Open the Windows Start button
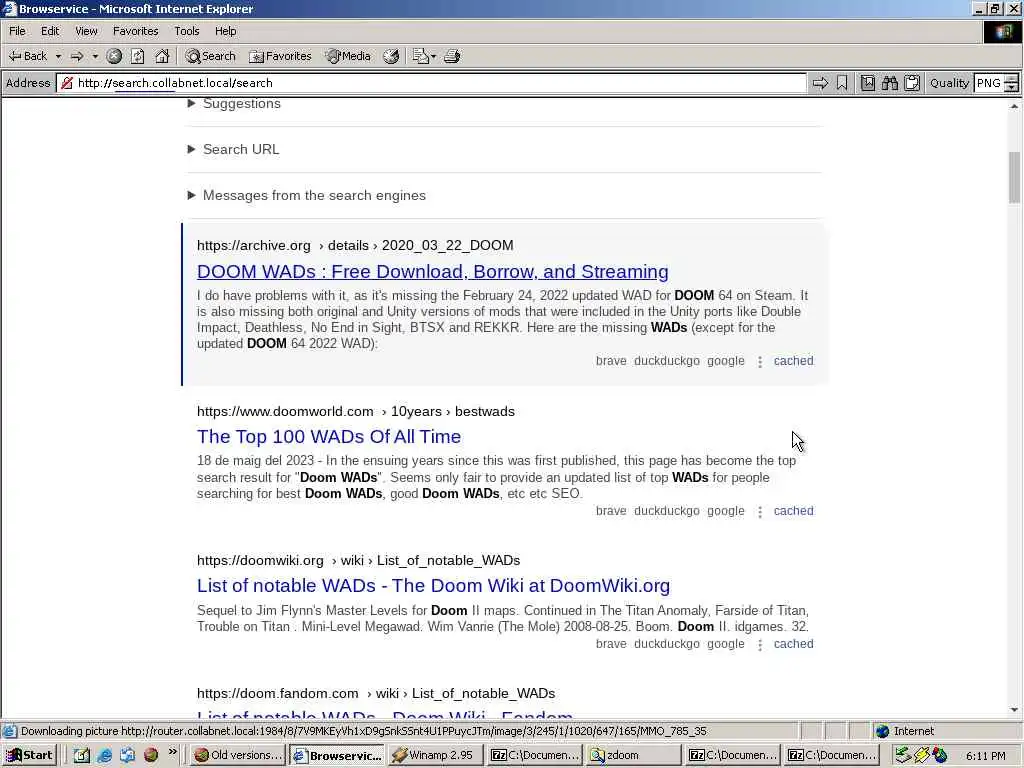The width and height of the screenshot is (1024, 768). [29, 755]
